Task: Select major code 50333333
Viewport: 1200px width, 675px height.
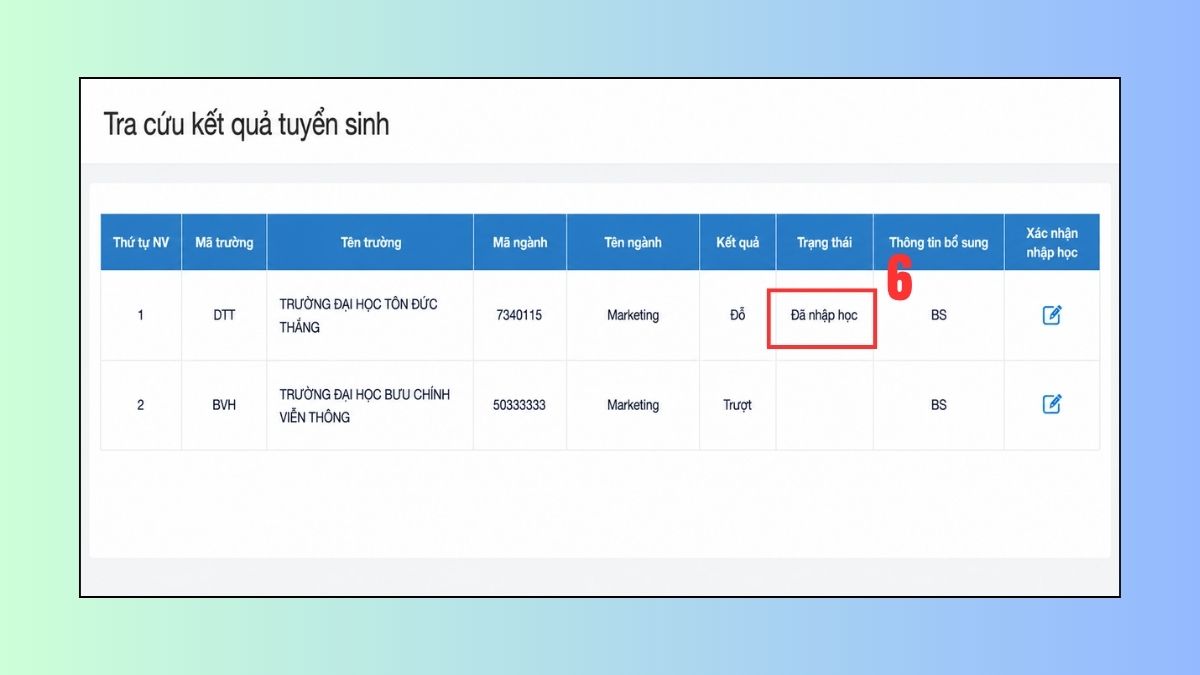Action: pyautogui.click(x=519, y=405)
